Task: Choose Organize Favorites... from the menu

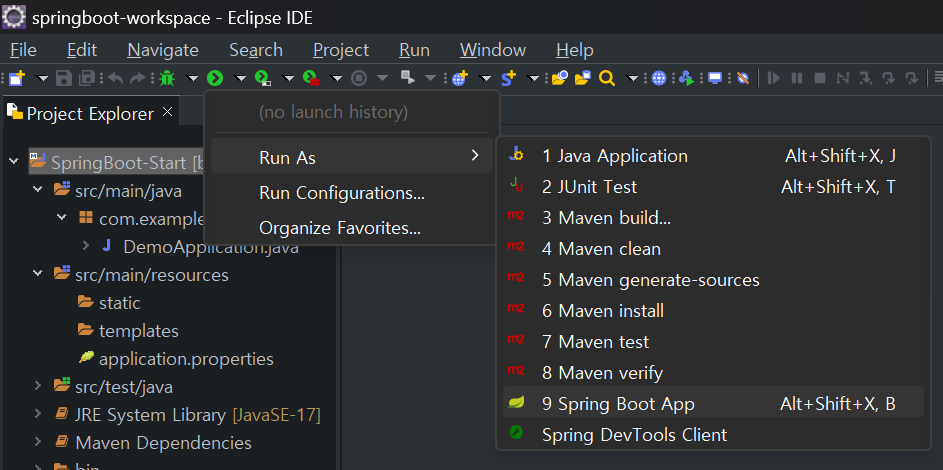Action: point(352,228)
